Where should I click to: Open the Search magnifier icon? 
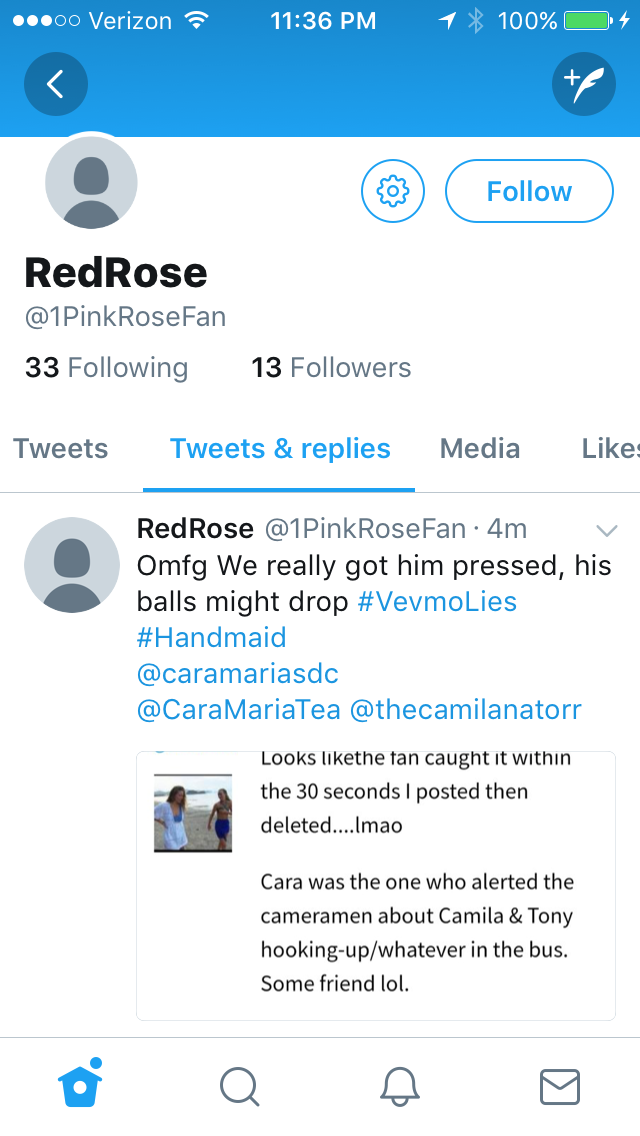pos(240,1087)
